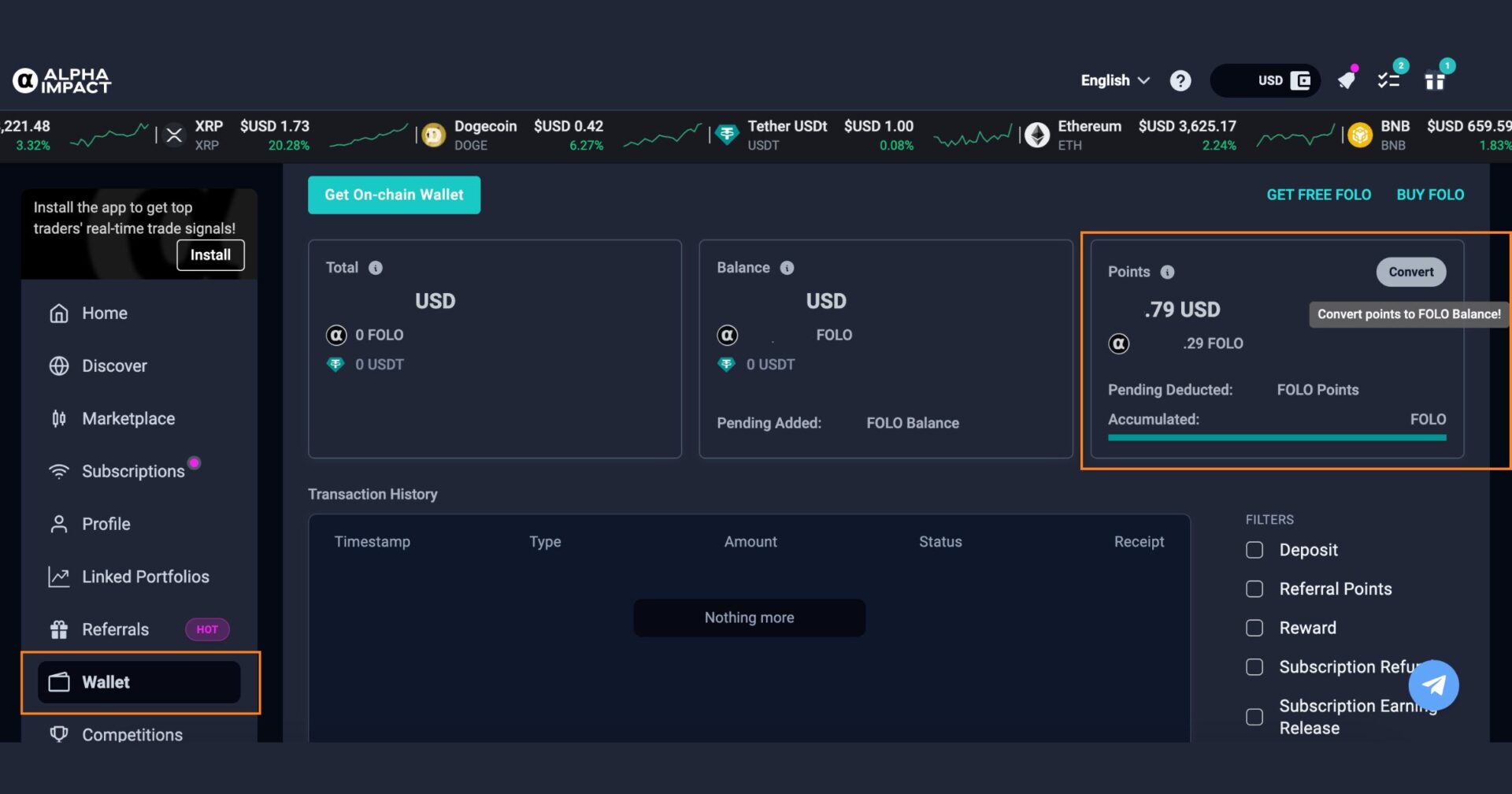
Task: Click the Ethereum coin icon in ticker
Action: 1037,135
